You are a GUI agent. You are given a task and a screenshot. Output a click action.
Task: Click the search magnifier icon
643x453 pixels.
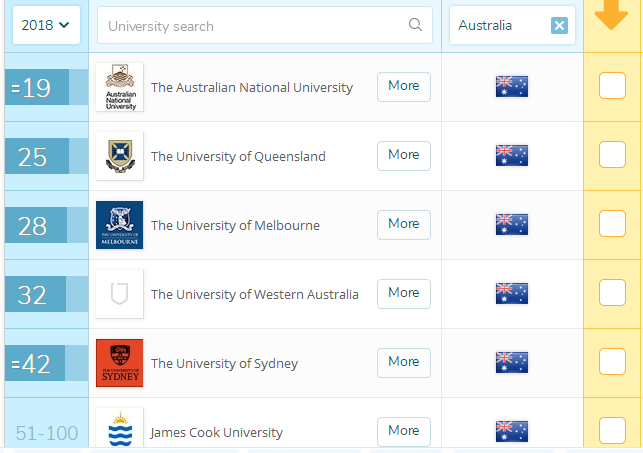point(416,25)
